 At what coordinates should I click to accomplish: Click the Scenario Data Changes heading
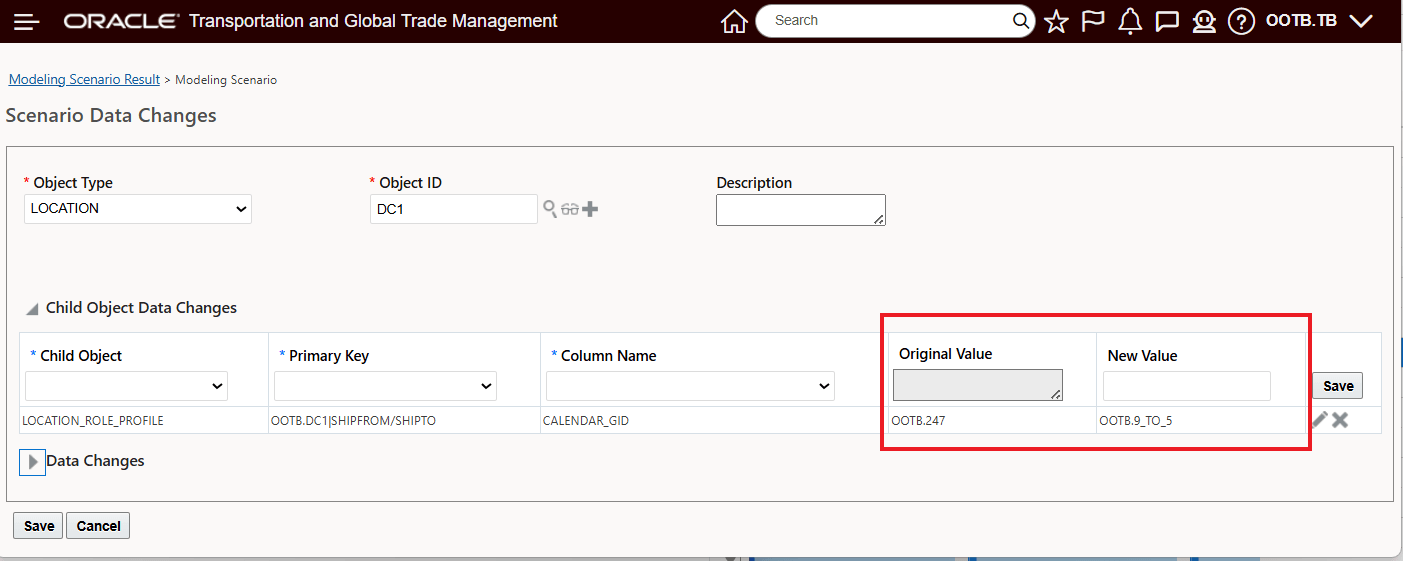point(111,116)
